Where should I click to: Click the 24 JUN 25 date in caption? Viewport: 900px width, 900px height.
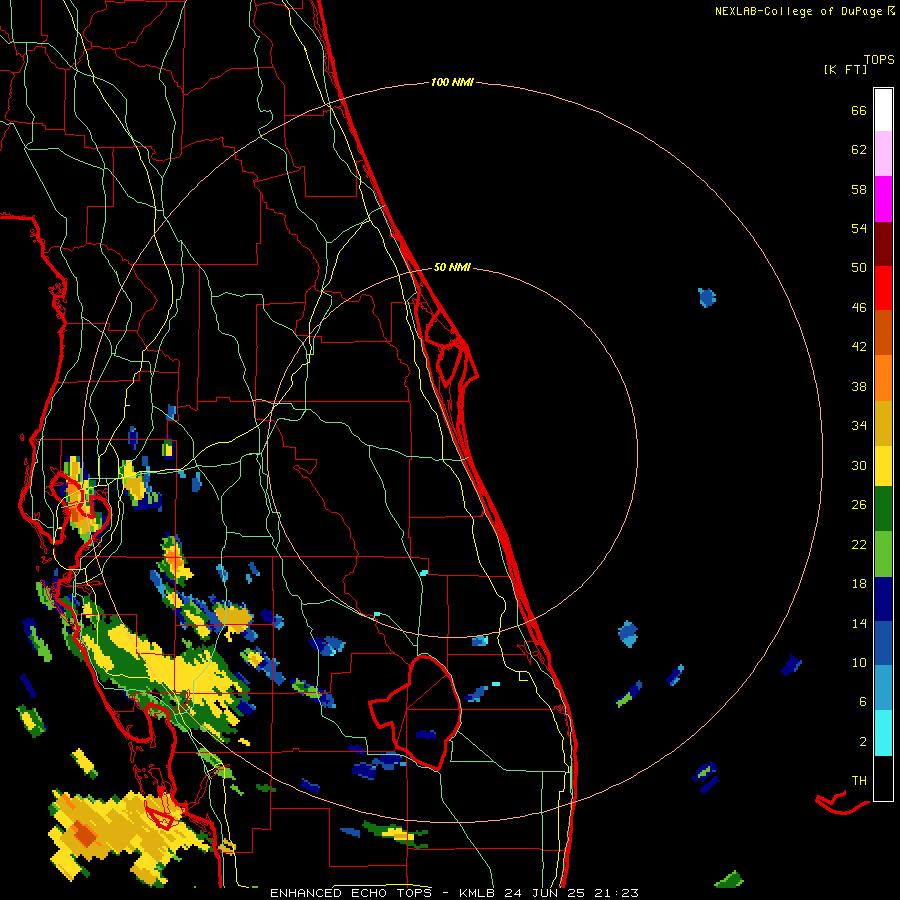point(545,893)
